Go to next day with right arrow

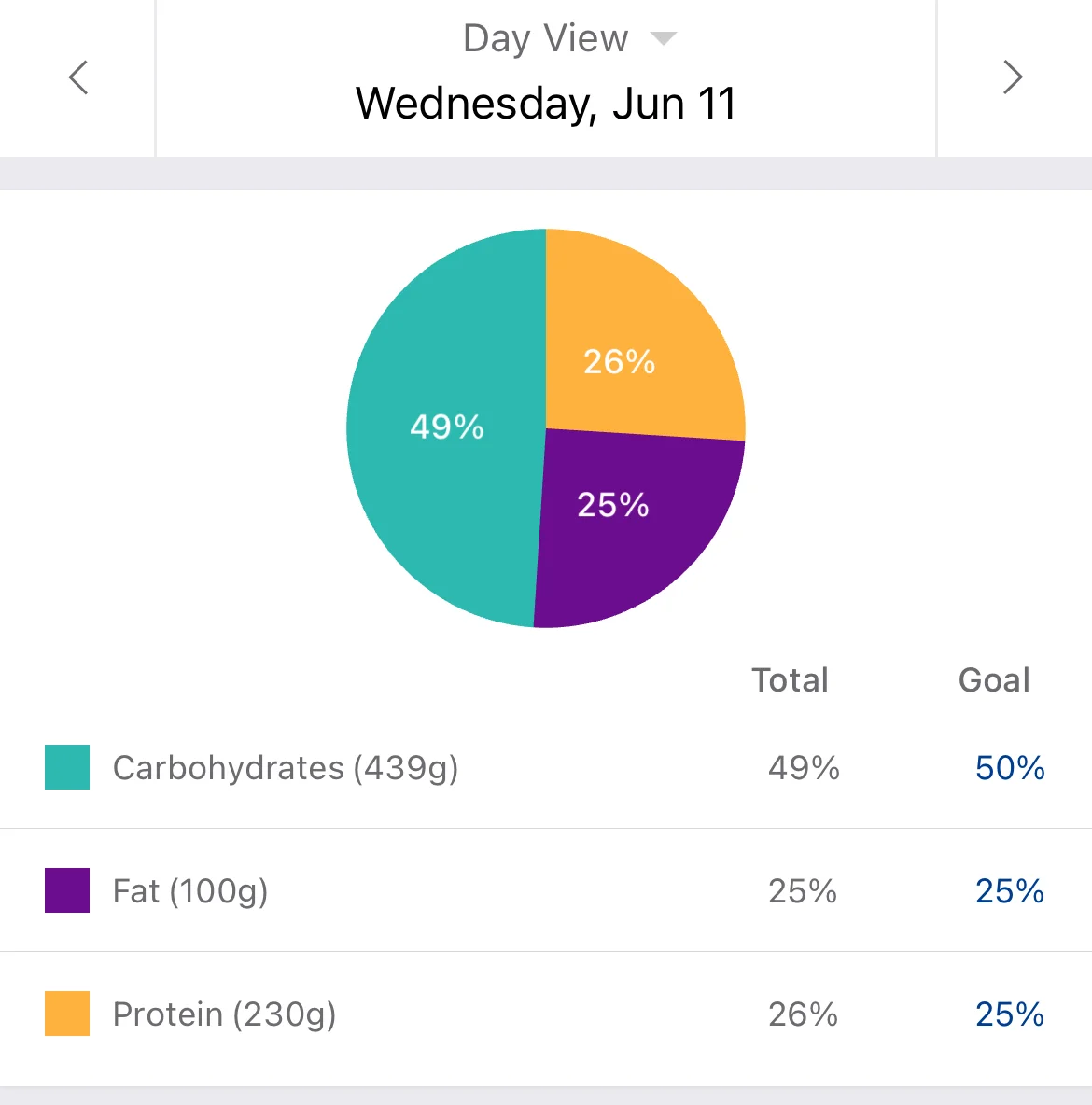click(1013, 77)
